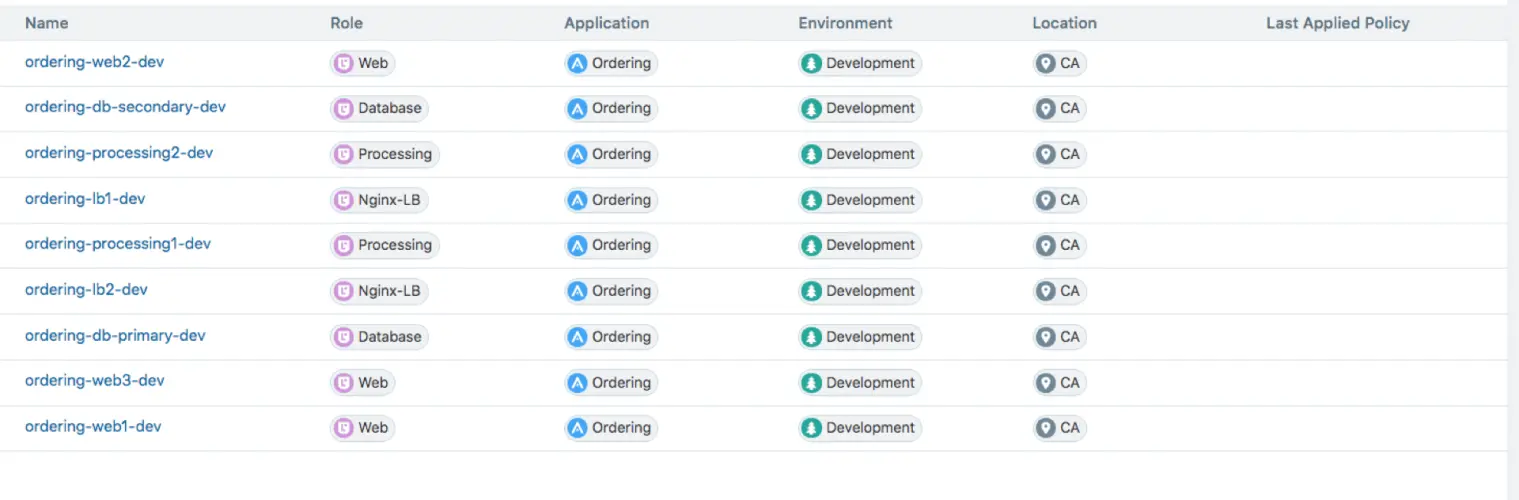Click the Ordering application icon in ordering-lb2-dev row
The image size is (1519, 500).
coord(577,292)
